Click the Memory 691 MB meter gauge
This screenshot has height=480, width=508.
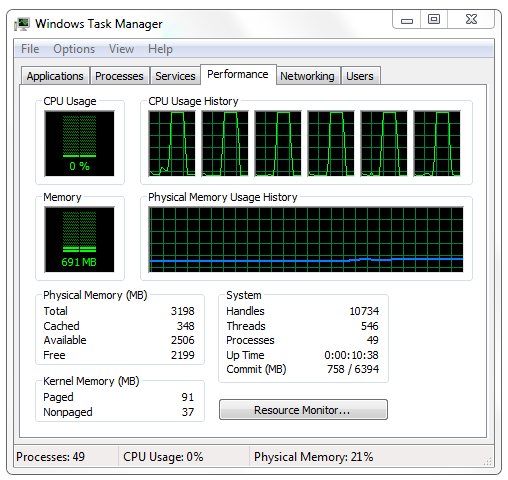click(79, 239)
